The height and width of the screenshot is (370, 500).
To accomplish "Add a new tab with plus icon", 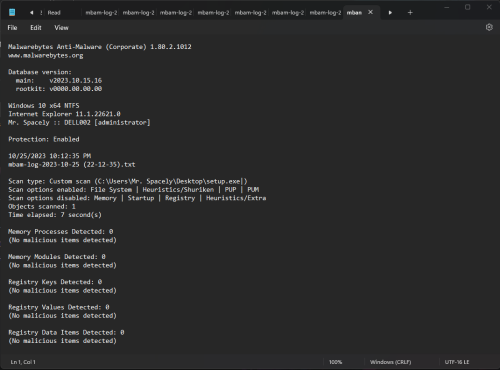I will (x=410, y=12).
